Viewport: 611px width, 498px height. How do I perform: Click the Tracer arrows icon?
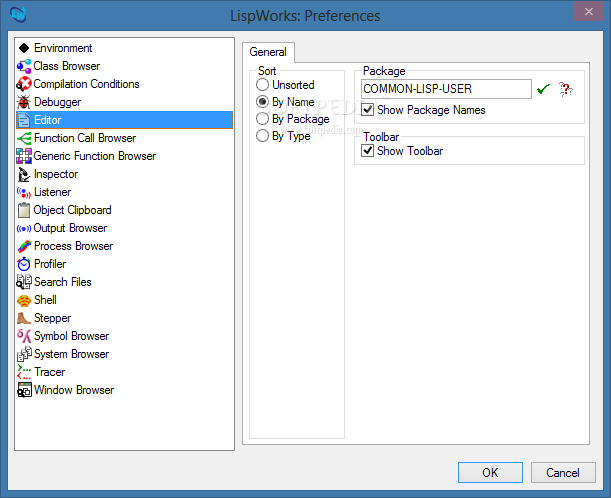coord(24,372)
